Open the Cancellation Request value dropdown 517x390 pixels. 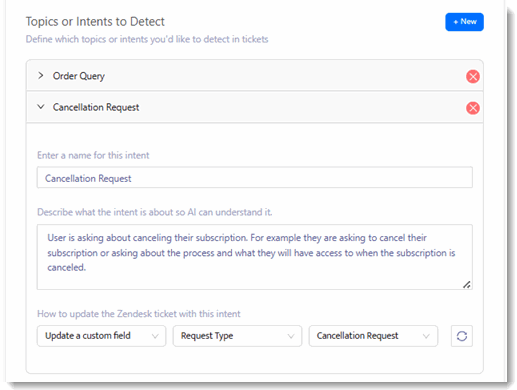pos(373,336)
